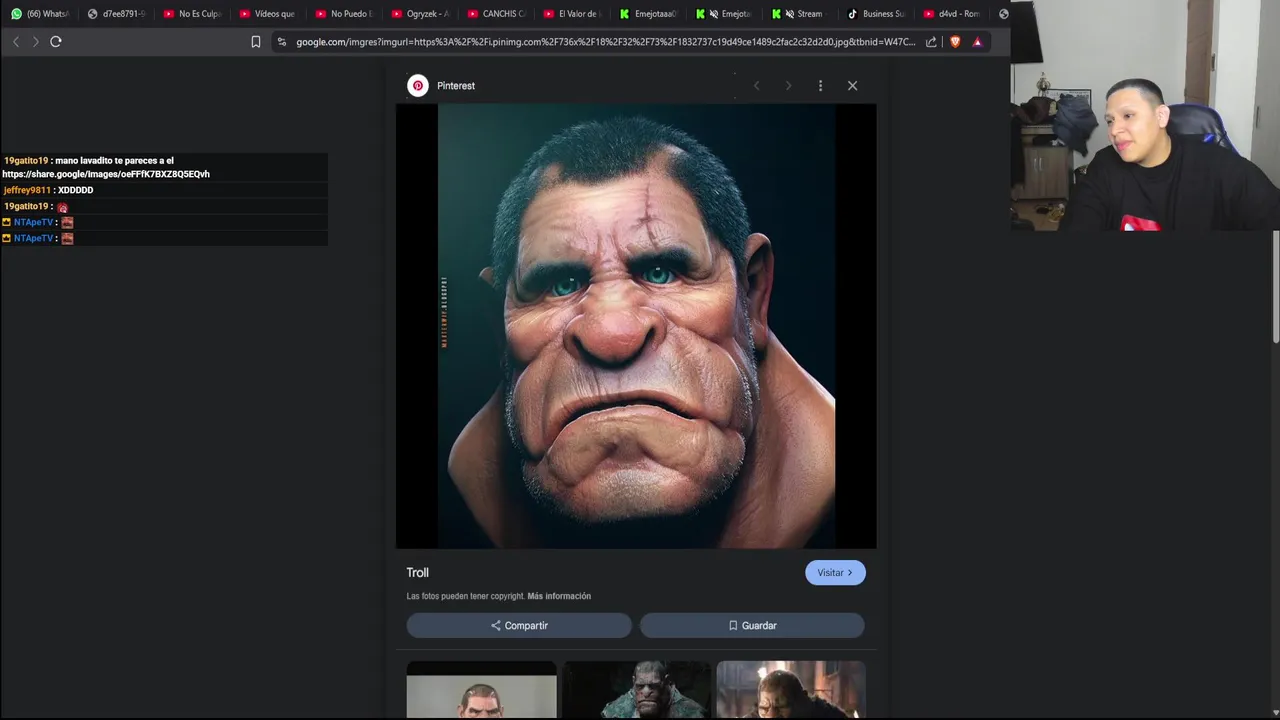Switch to the Business Suite TikTok tab
Screen dimensions: 1280x720
876,14
